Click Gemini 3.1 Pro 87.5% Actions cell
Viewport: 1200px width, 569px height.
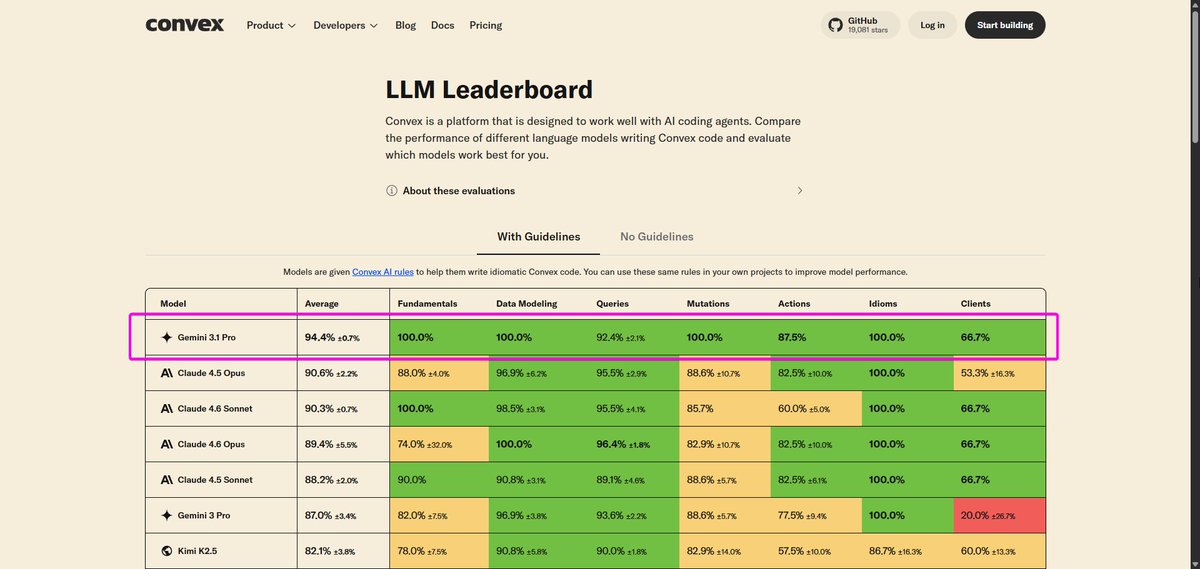pos(816,338)
